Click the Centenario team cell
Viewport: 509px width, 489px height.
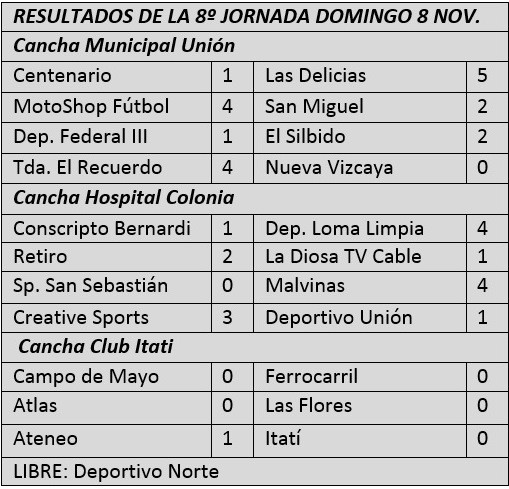point(106,76)
